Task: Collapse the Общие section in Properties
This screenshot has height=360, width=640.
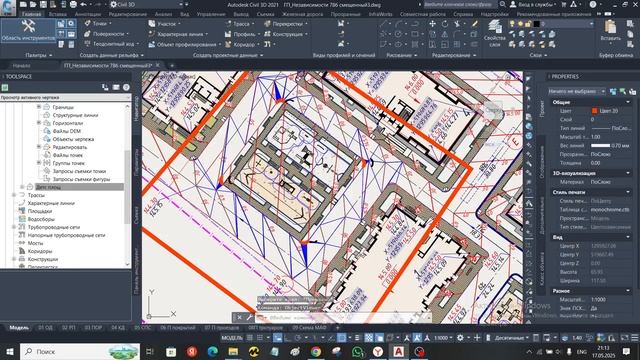Action: pos(628,102)
